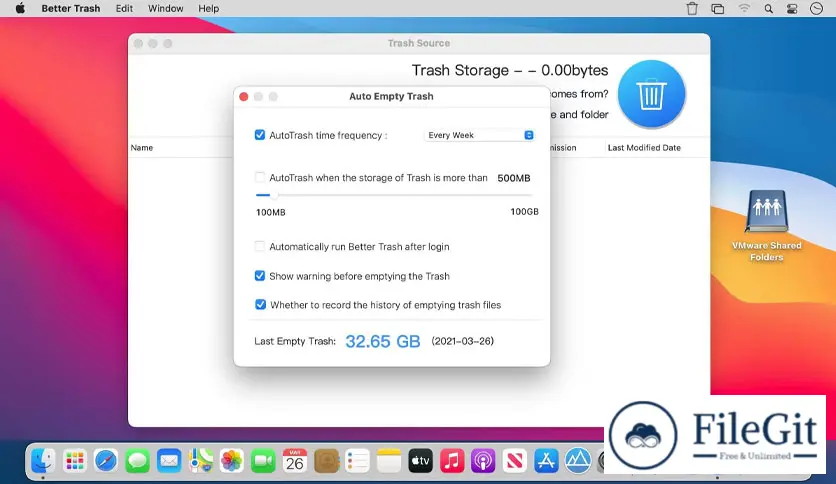The image size is (836, 484).
Task: Click the large blue trash can icon
Action: coord(651,94)
